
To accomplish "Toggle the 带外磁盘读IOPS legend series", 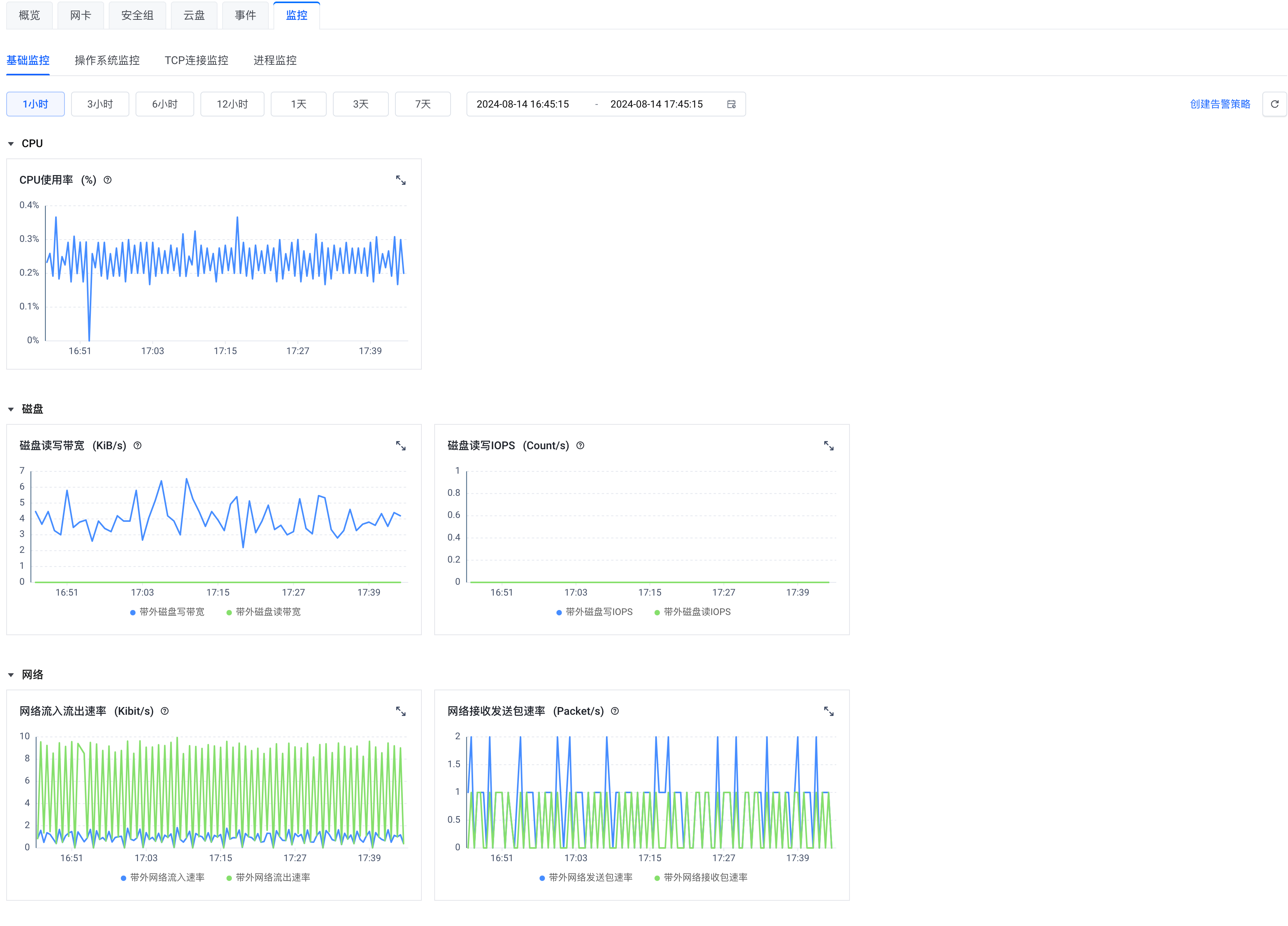I will tap(692, 612).
